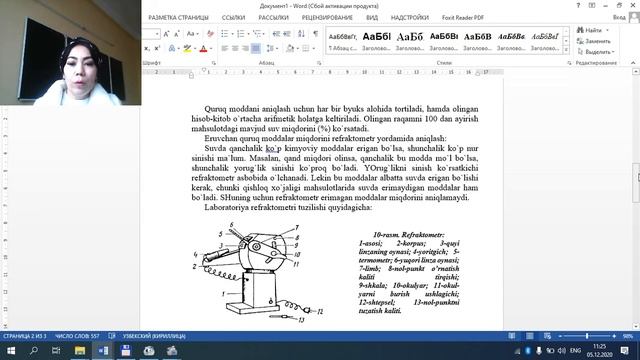
Task: Switch to read mode view
Action: pos(512,336)
